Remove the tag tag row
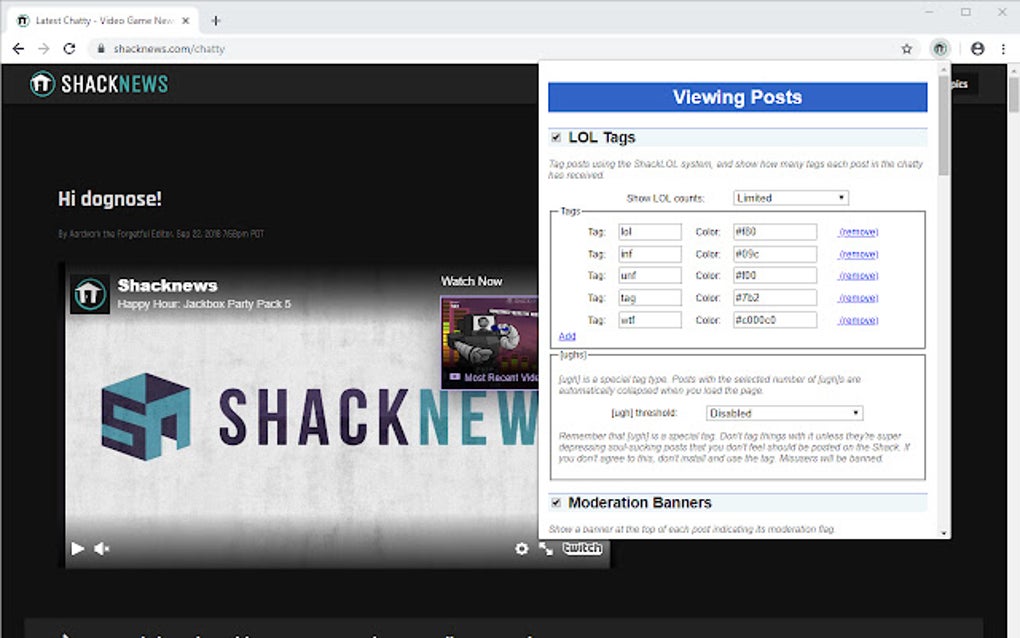The height and width of the screenshot is (638, 1020). pos(858,298)
